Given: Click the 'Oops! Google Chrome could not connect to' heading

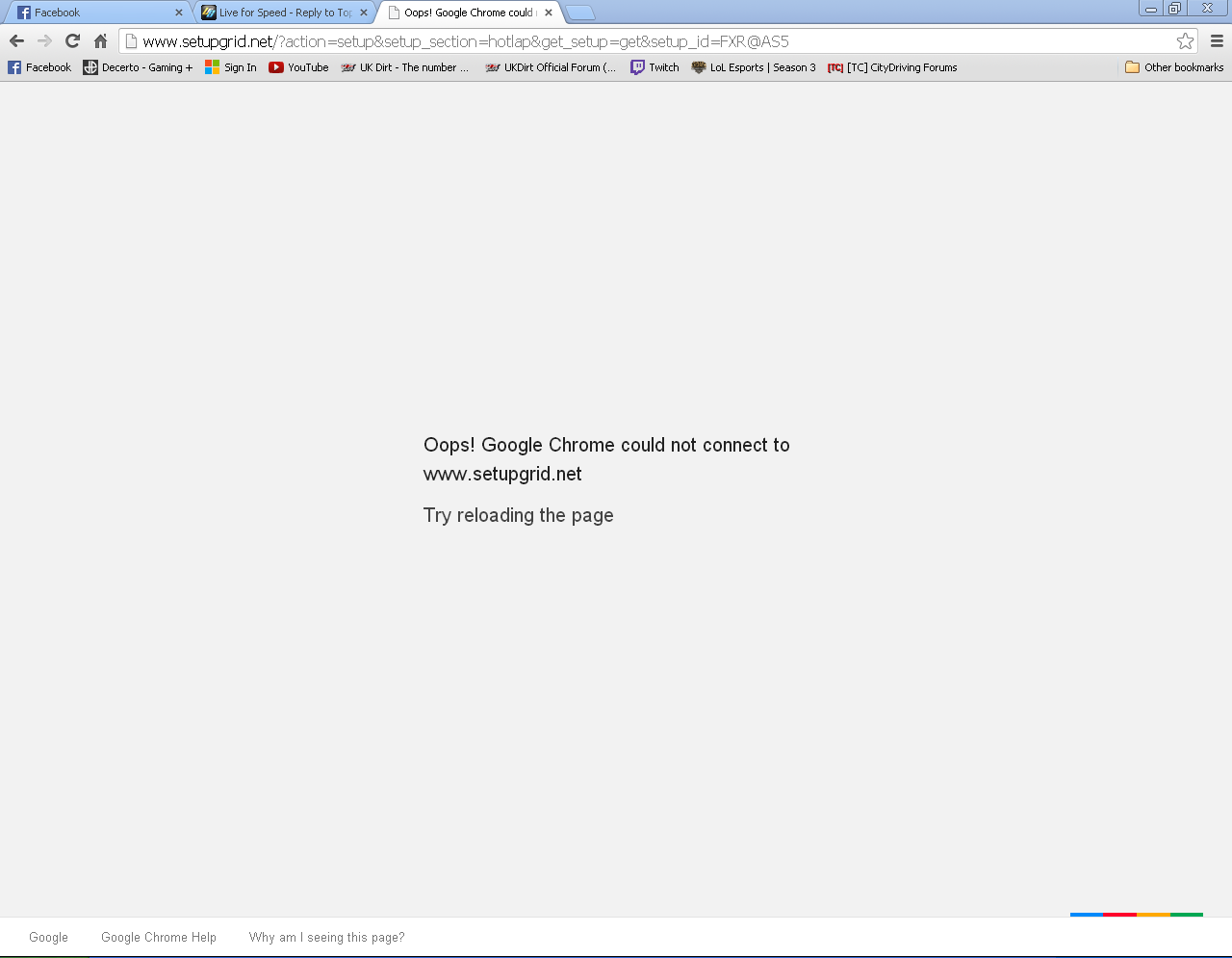Looking at the screenshot, I should click(606, 445).
